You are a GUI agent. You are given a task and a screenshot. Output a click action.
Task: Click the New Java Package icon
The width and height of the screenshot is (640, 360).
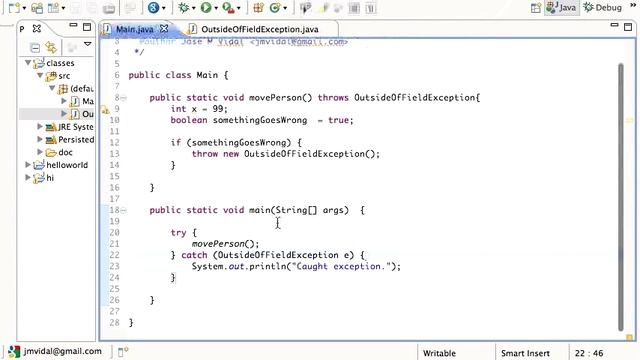(258, 8)
